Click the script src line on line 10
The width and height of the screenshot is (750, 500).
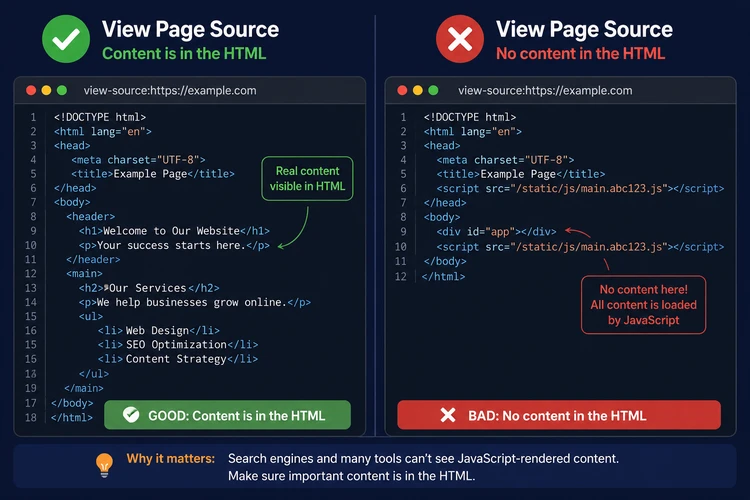click(580, 247)
